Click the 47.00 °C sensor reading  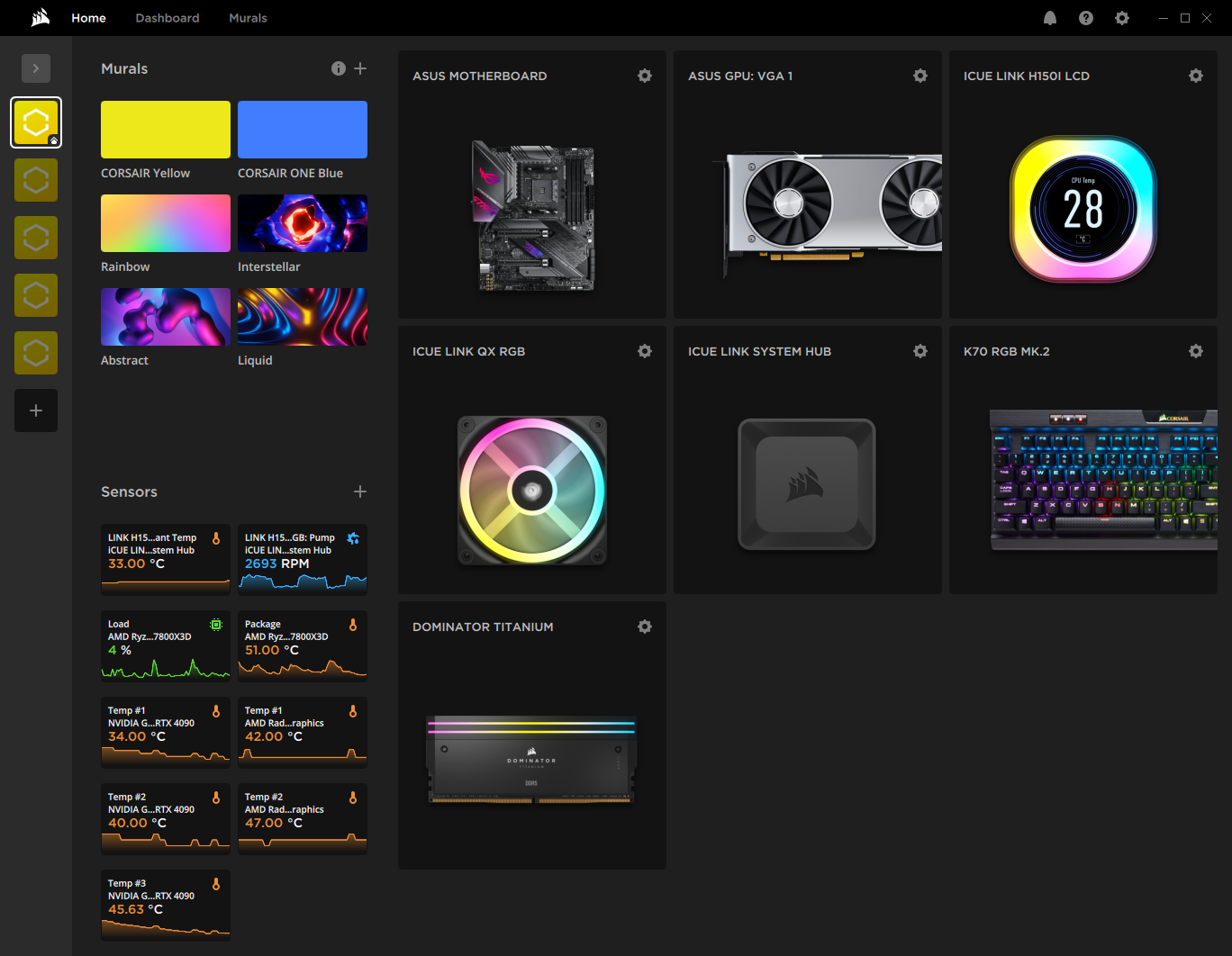[274, 823]
